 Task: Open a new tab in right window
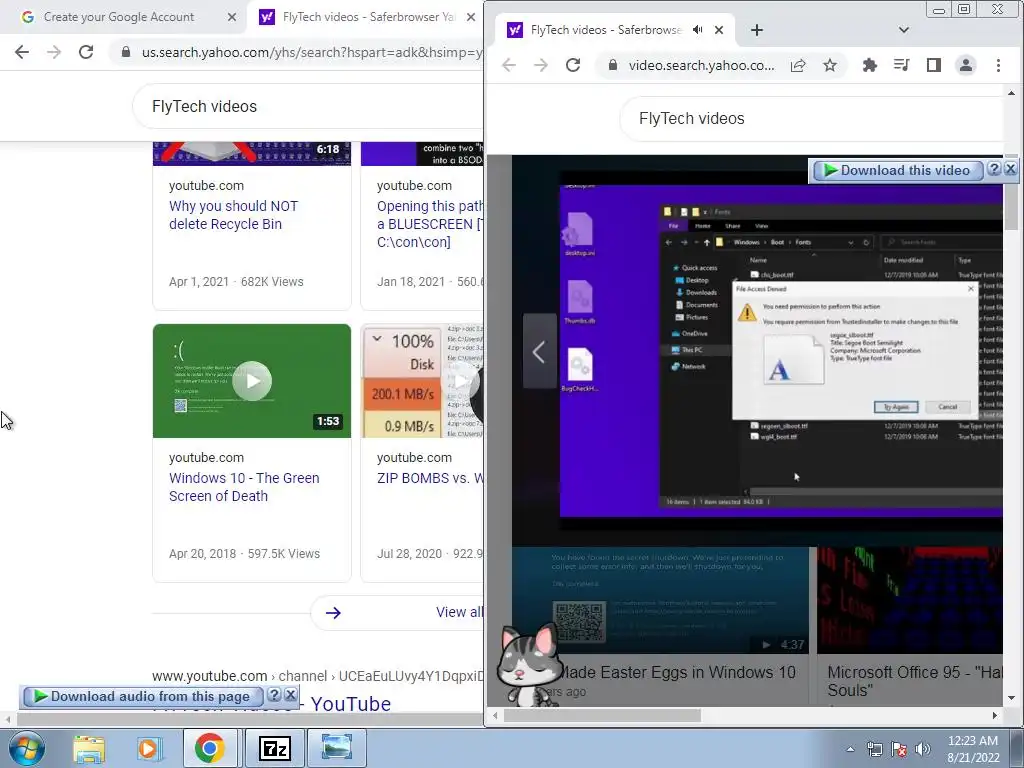[x=756, y=30]
